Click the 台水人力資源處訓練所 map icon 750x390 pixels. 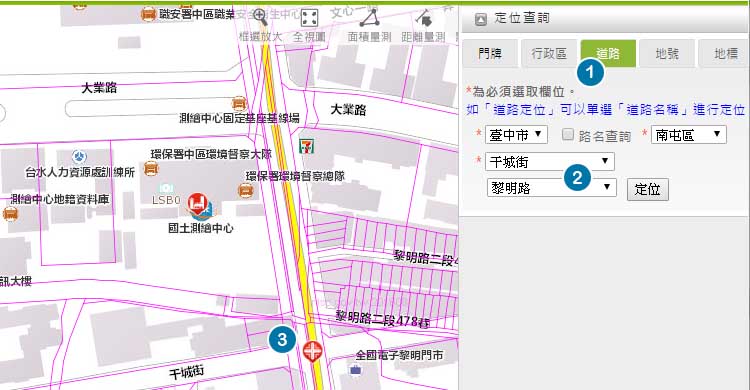[79, 156]
